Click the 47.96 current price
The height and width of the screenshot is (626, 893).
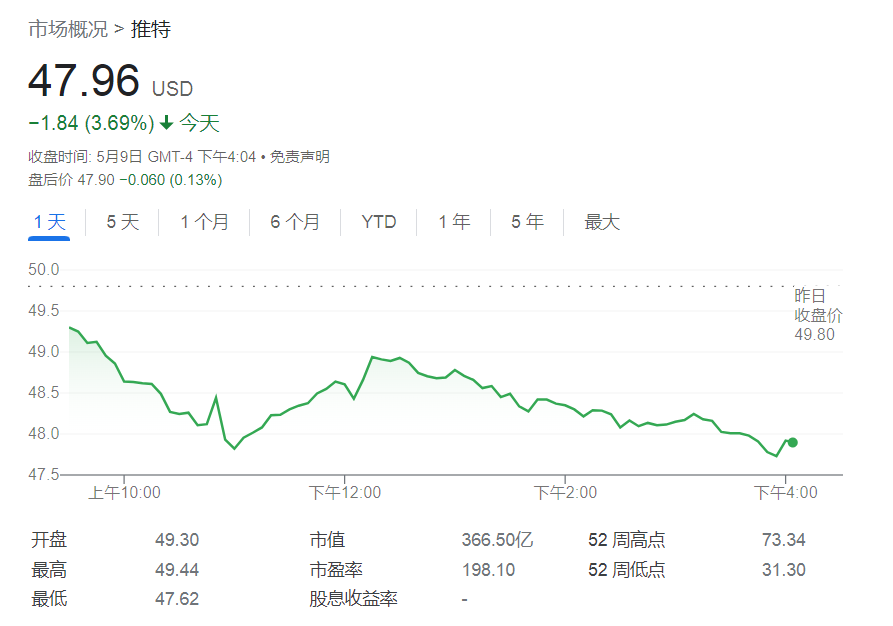click(84, 80)
